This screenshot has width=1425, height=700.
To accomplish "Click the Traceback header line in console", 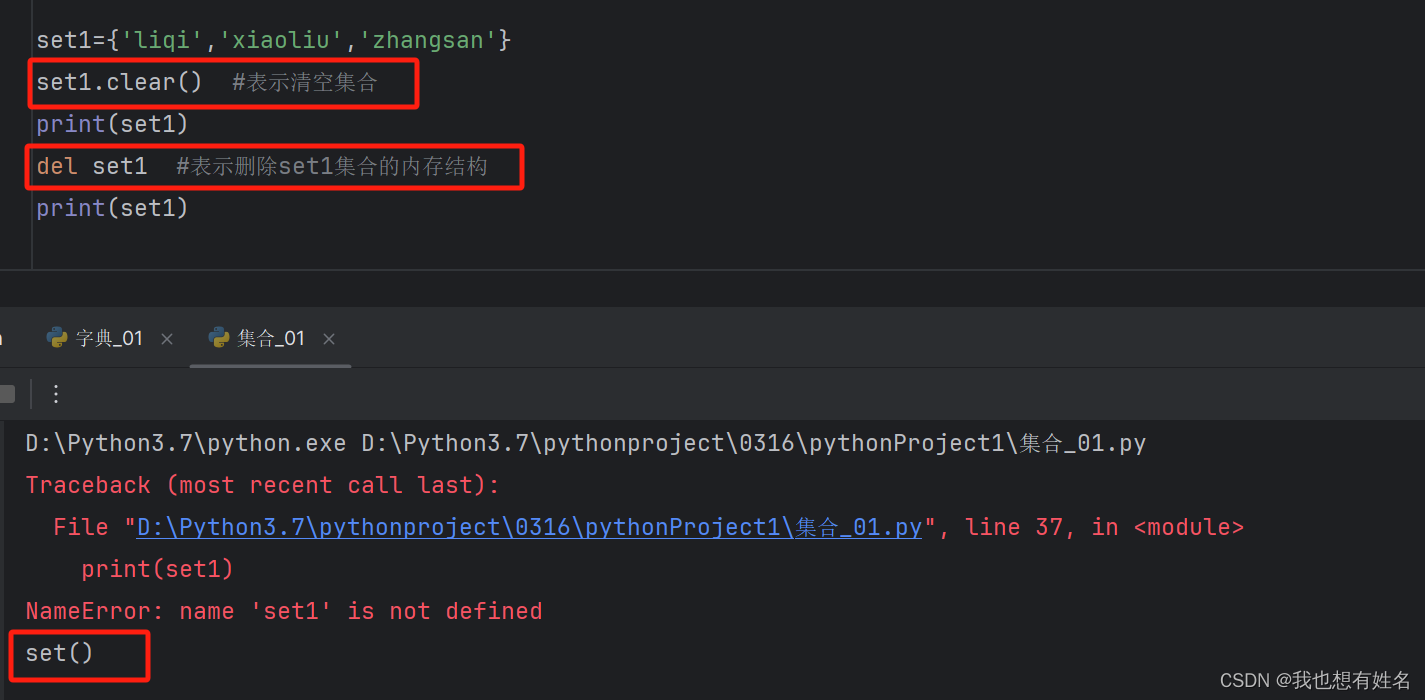I will click(x=262, y=485).
